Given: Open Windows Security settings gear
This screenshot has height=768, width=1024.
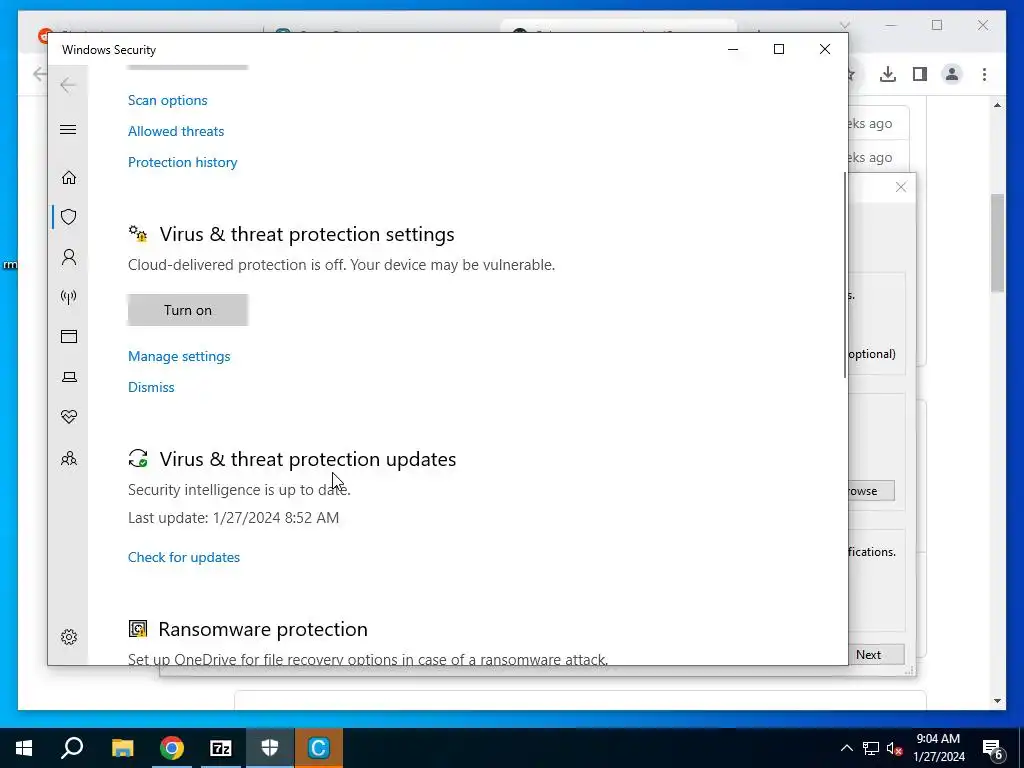Looking at the screenshot, I should point(69,637).
